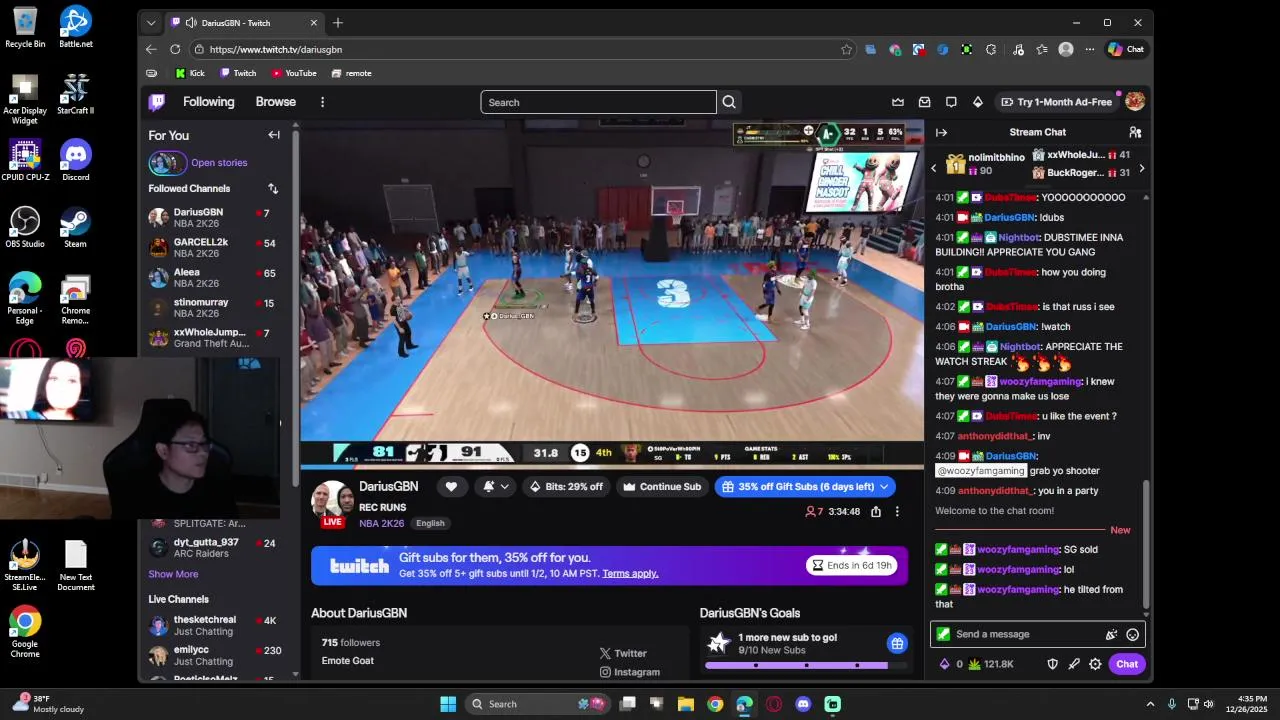The image size is (1280, 720).
Task: Click the Twitch logo home icon
Action: 157,102
